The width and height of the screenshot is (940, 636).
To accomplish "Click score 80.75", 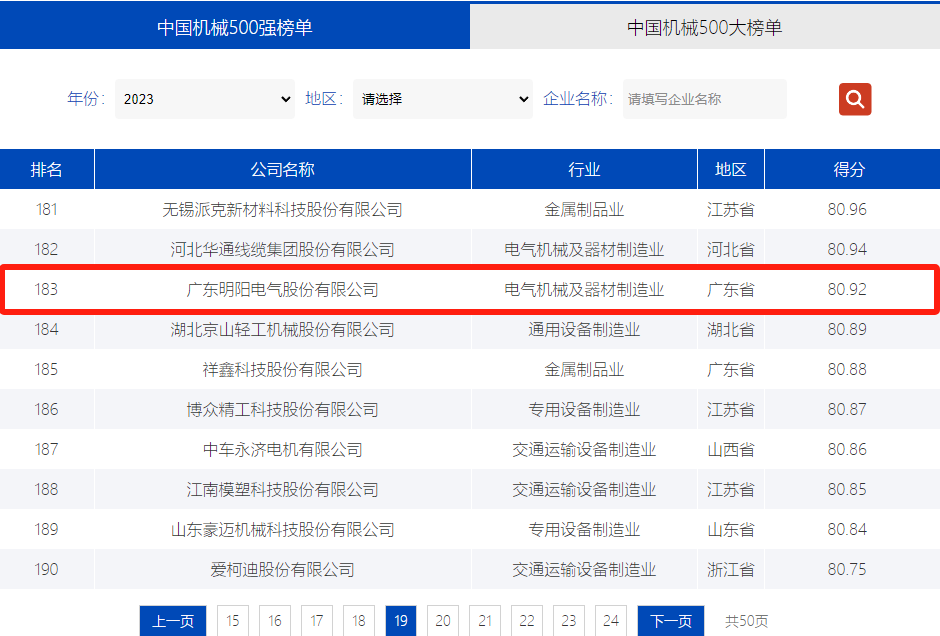I will coord(847,569).
